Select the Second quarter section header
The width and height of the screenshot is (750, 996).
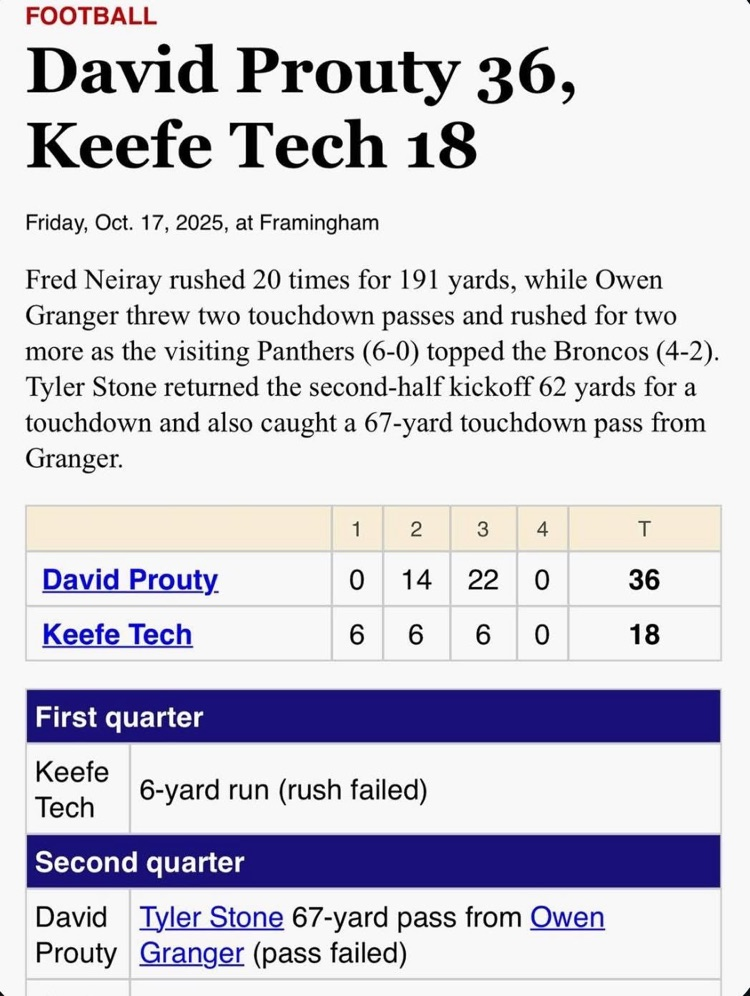point(139,862)
